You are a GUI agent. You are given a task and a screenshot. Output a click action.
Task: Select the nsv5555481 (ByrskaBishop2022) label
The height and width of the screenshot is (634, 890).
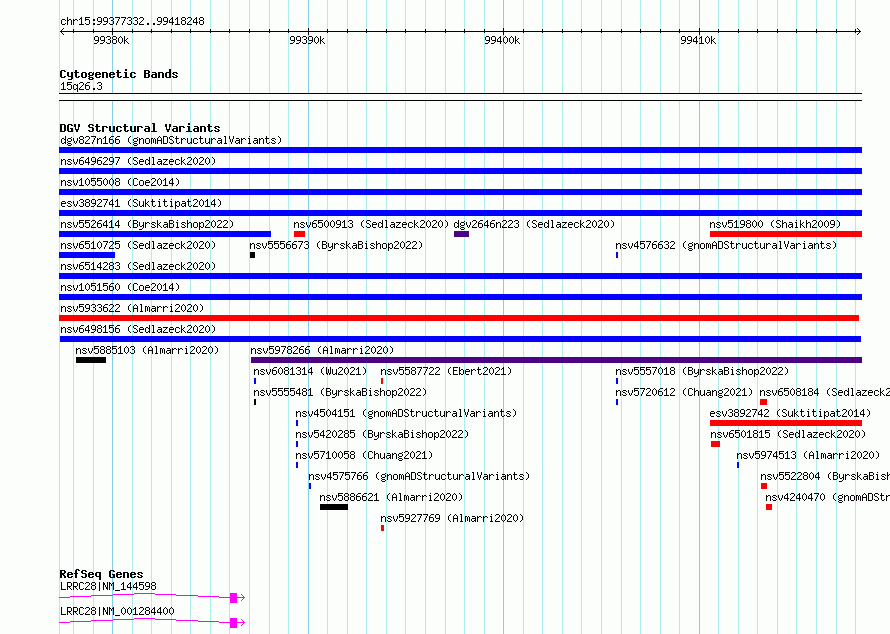pos(340,392)
